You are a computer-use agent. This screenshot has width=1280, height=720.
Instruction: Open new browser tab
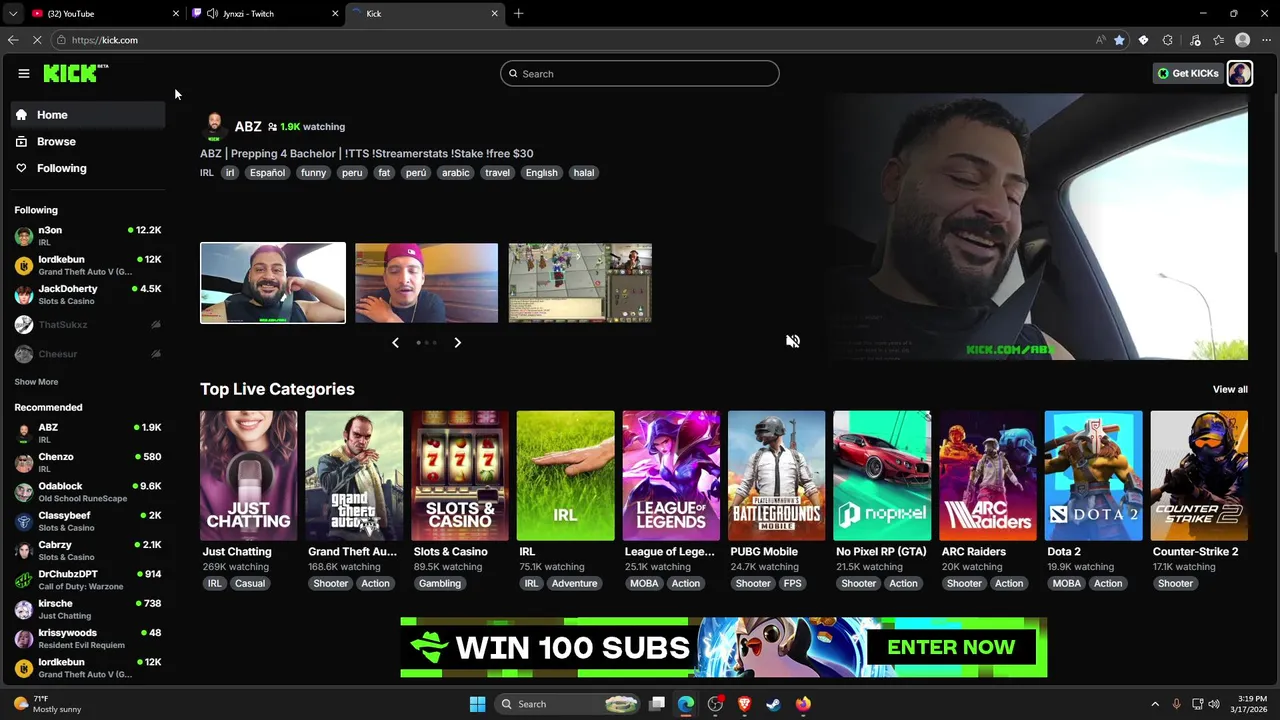518,13
